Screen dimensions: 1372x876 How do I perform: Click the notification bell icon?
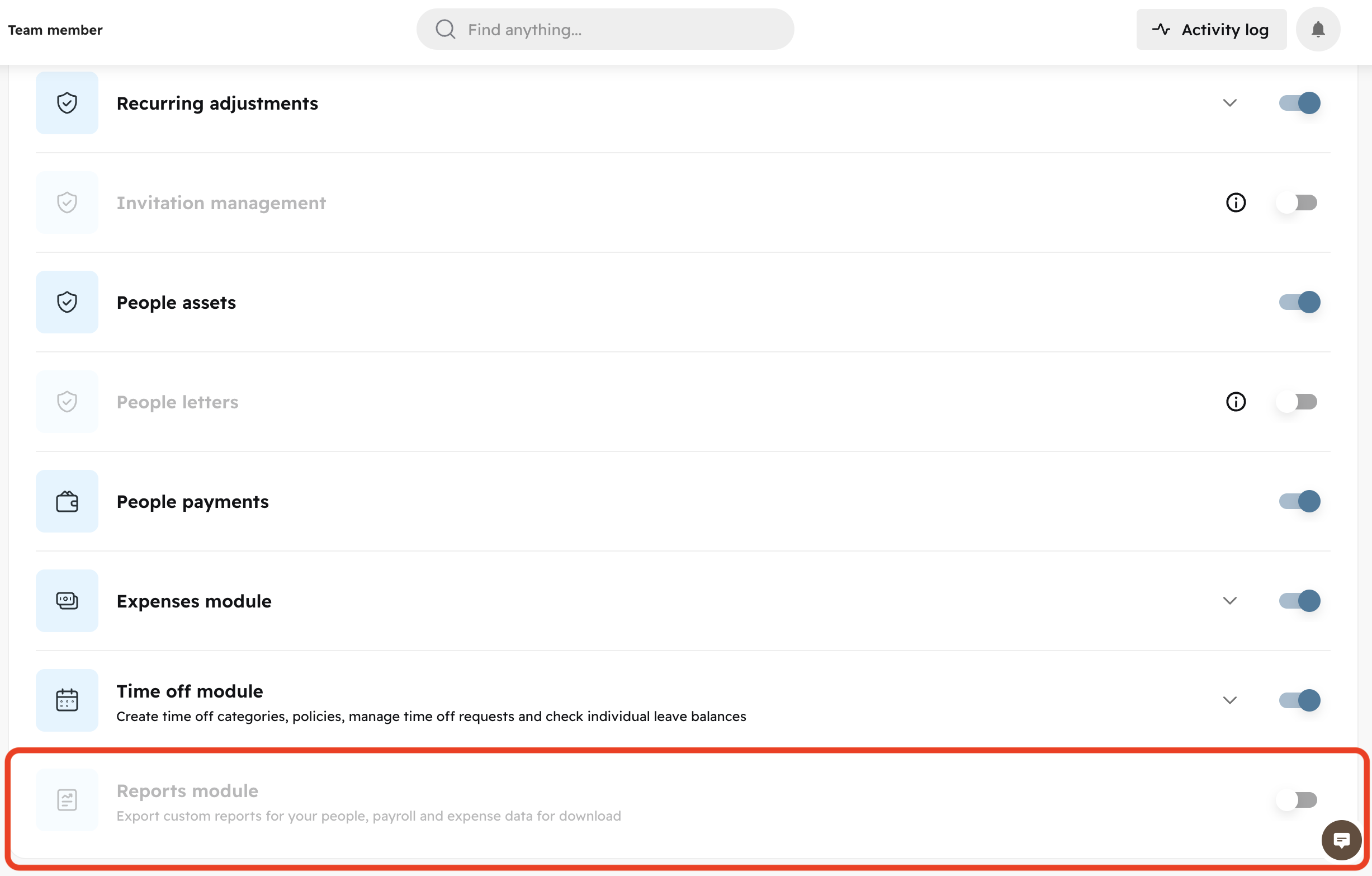(1318, 29)
